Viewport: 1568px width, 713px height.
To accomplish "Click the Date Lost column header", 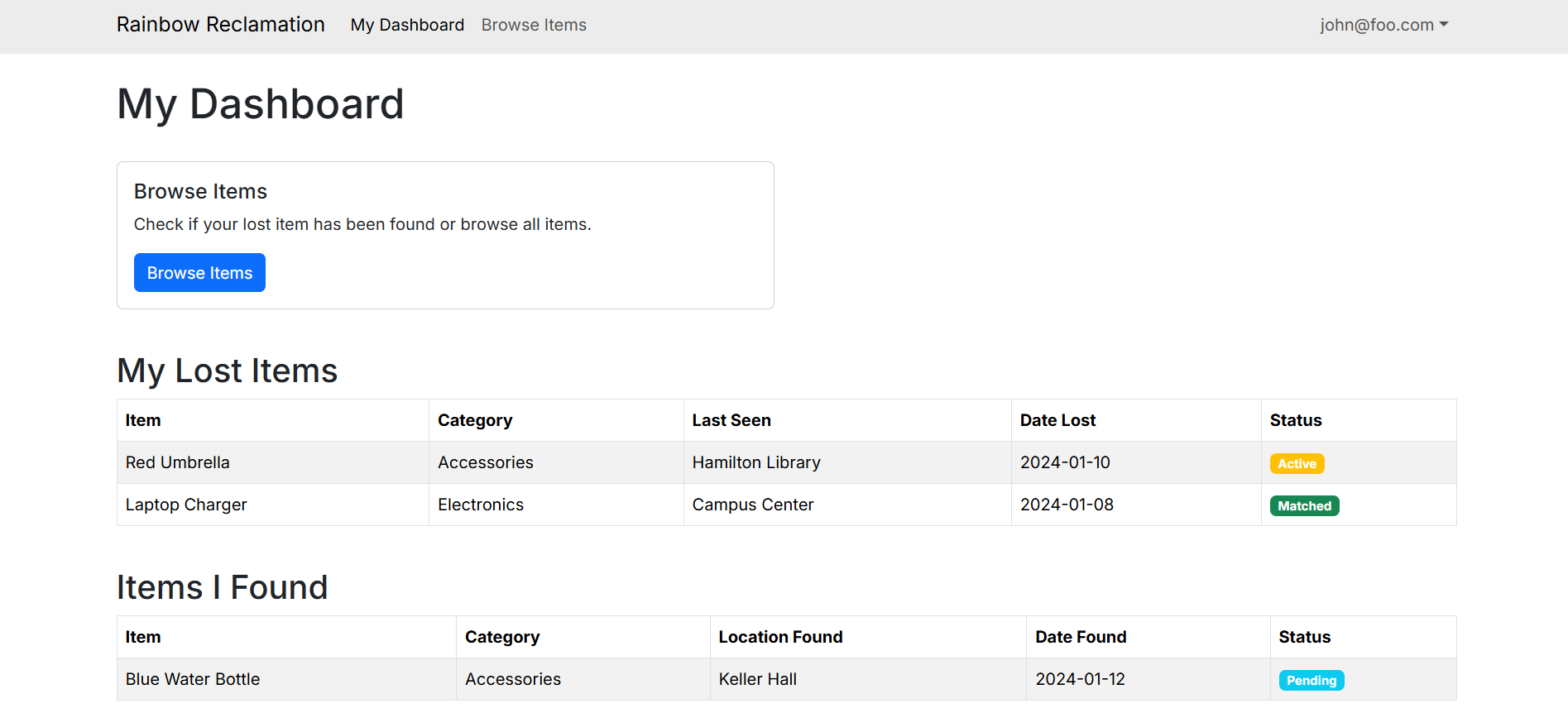I will point(1057,420).
